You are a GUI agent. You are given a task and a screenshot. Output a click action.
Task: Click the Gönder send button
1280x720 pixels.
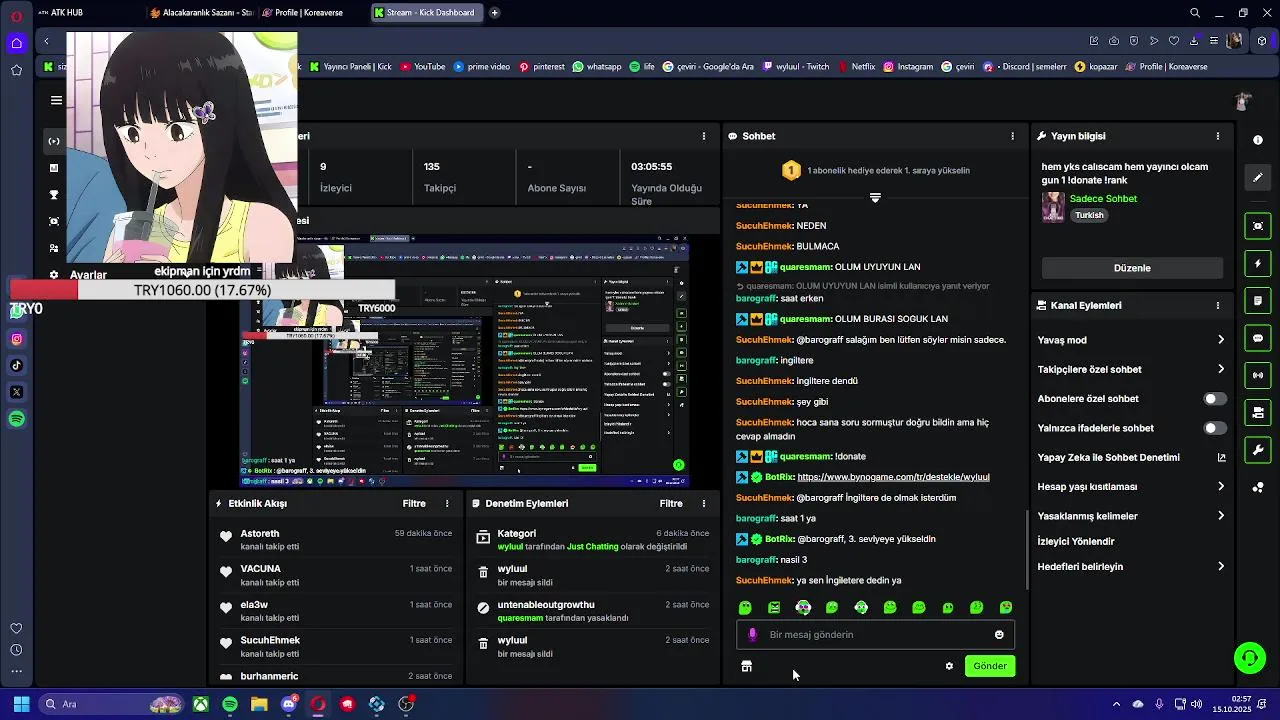click(990, 666)
